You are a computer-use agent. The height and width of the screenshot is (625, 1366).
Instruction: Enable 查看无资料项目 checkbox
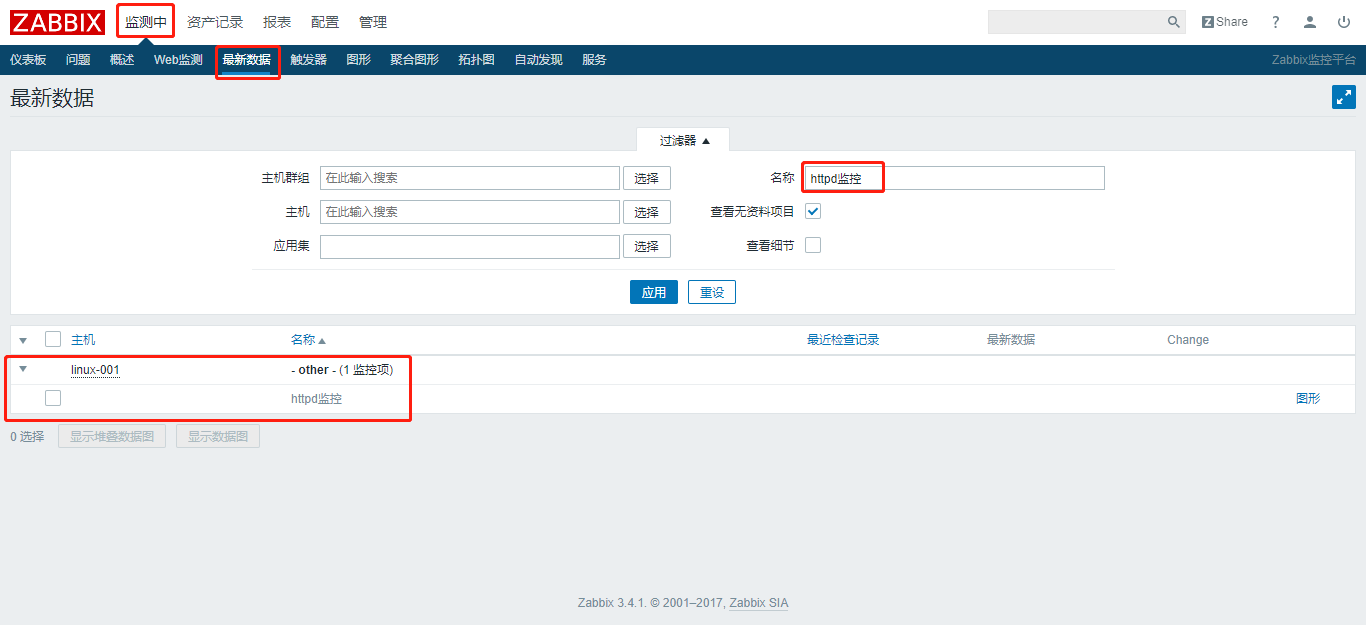(813, 211)
